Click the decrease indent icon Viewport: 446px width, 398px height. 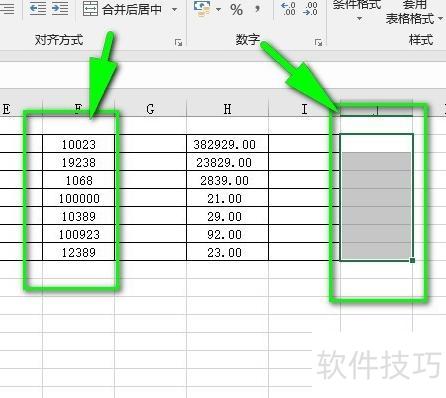click(x=37, y=8)
